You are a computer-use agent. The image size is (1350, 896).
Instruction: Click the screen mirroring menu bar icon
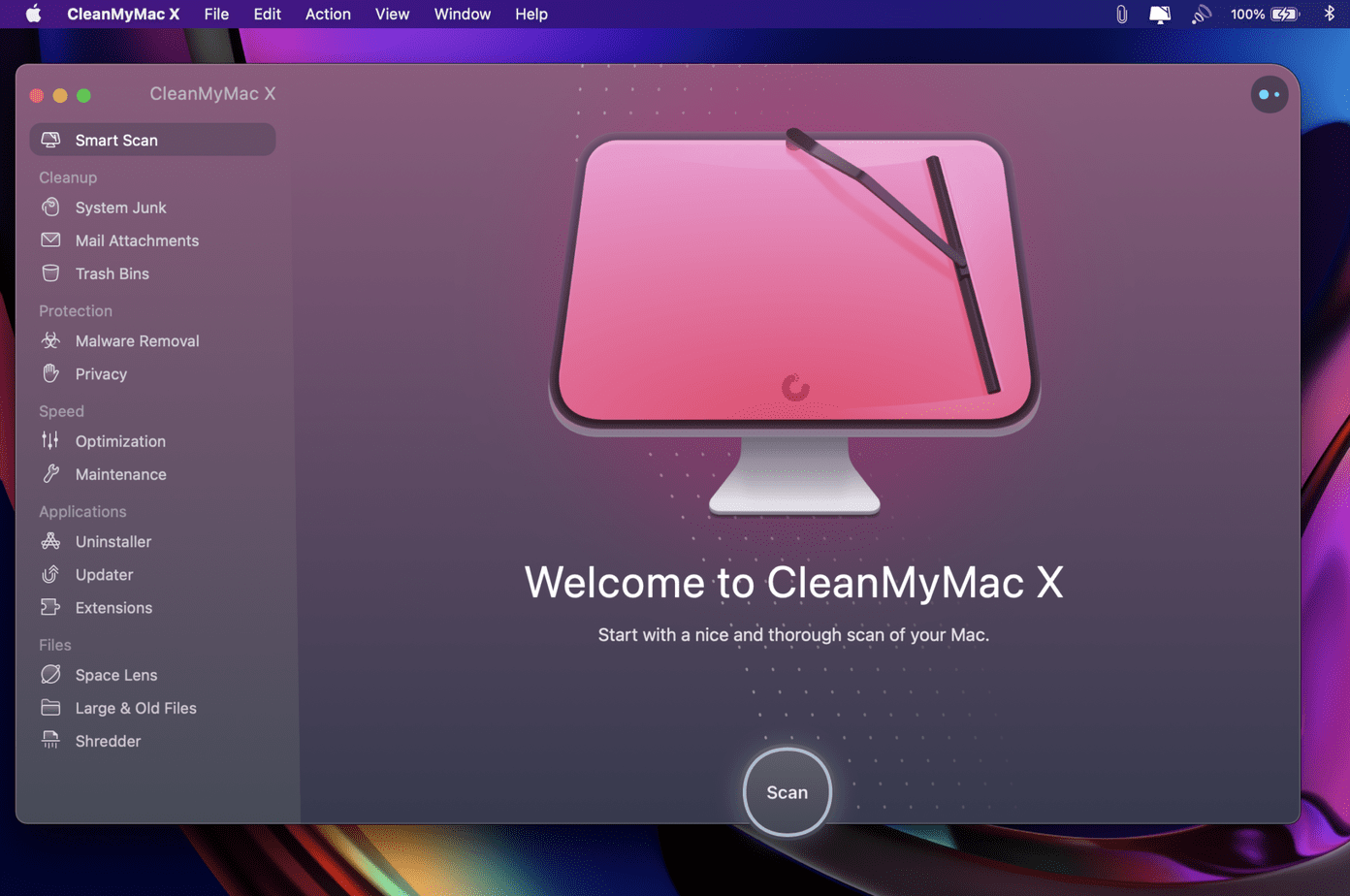1160,14
